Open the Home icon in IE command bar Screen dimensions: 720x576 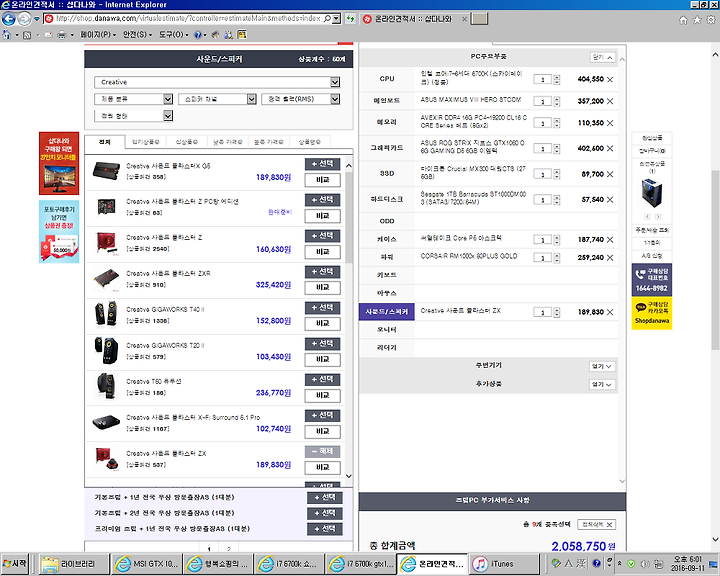(6, 35)
